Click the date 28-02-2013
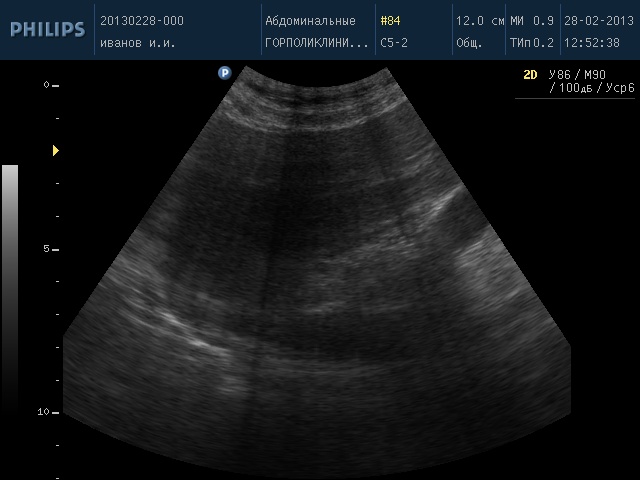Image resolution: width=640 pixels, height=480 pixels. (x=596, y=21)
